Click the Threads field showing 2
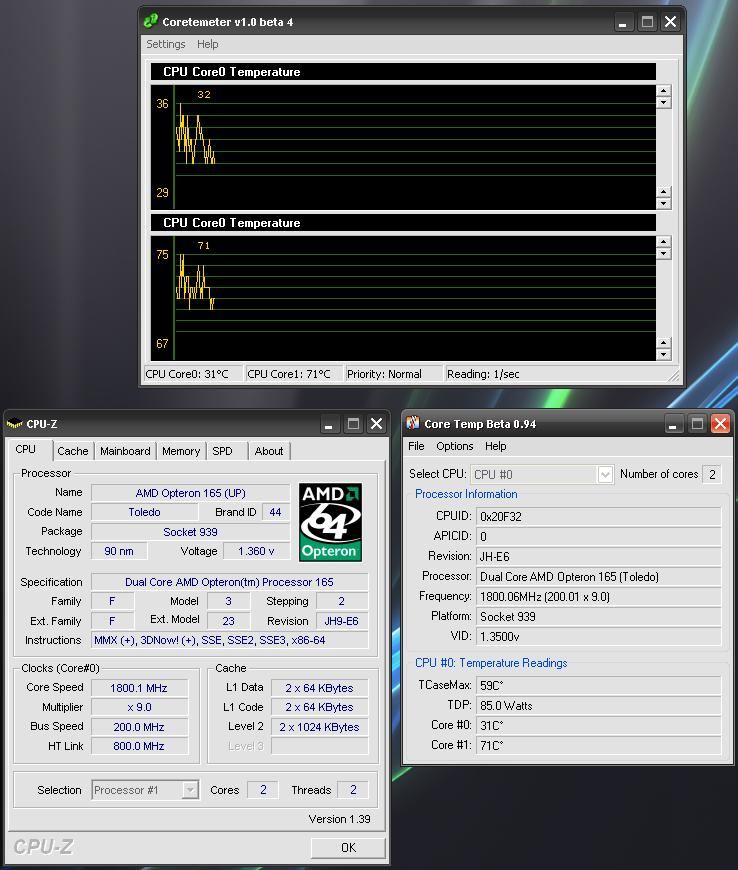The image size is (738, 870). 353,790
